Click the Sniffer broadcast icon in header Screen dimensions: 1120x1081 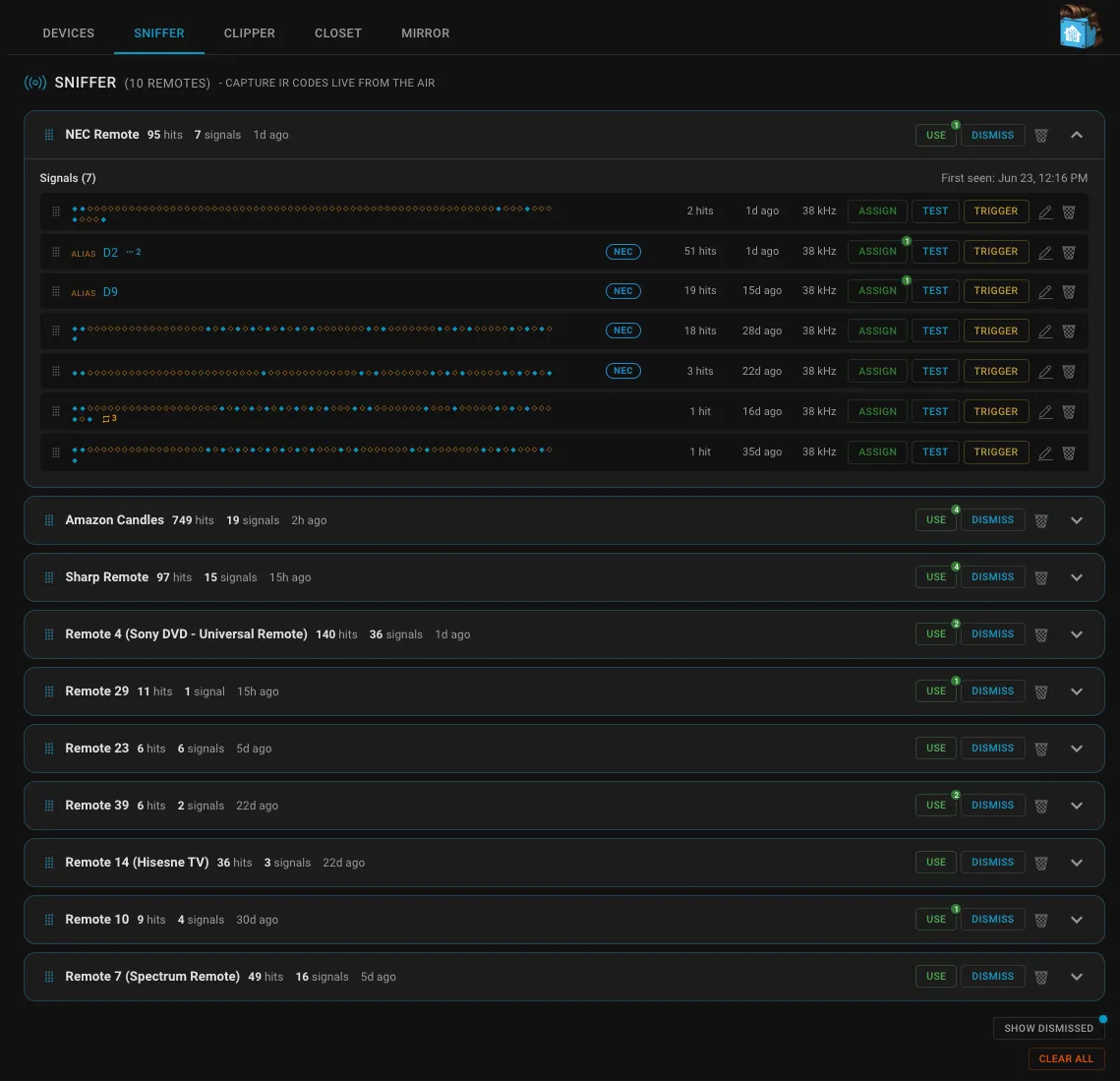pyautogui.click(x=35, y=83)
